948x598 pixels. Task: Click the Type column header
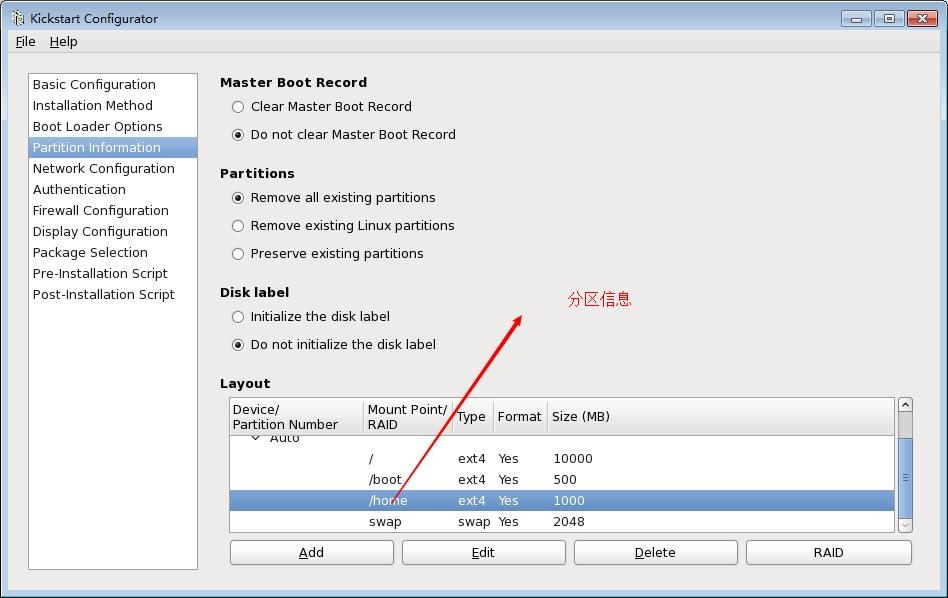473,417
